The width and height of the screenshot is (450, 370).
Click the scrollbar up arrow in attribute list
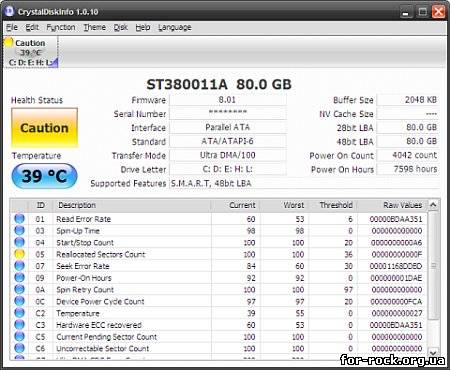click(x=433, y=205)
